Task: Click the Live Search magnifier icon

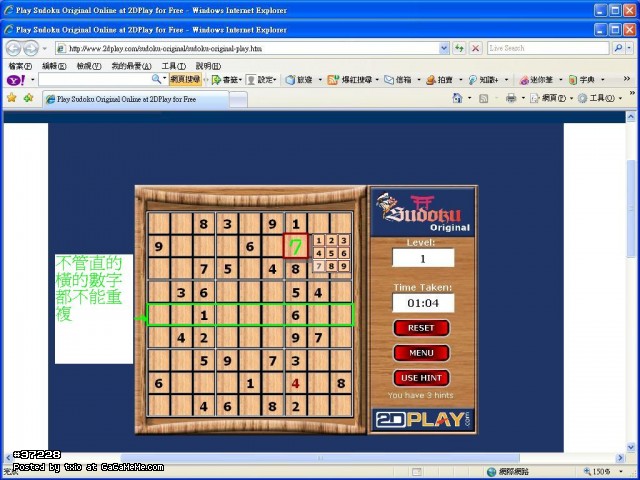Action: (618, 48)
